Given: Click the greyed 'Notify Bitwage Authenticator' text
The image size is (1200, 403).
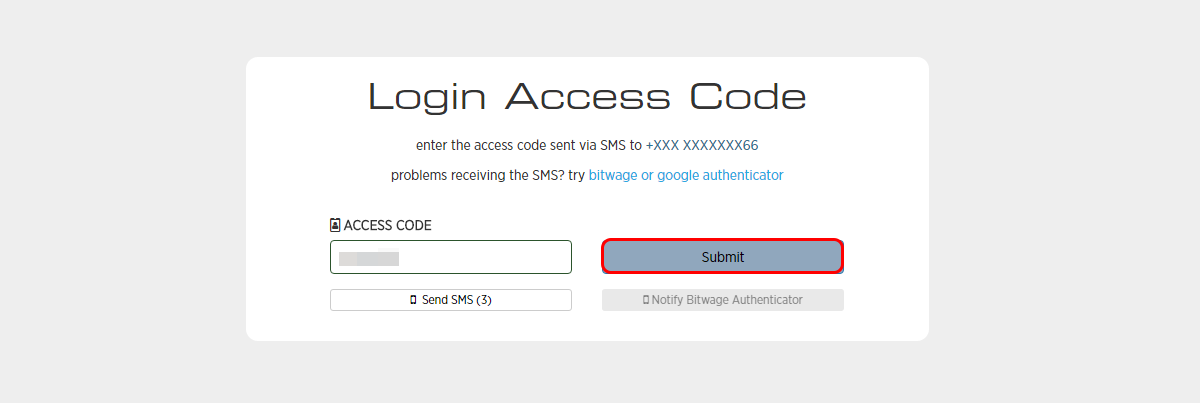Looking at the screenshot, I should pos(727,300).
